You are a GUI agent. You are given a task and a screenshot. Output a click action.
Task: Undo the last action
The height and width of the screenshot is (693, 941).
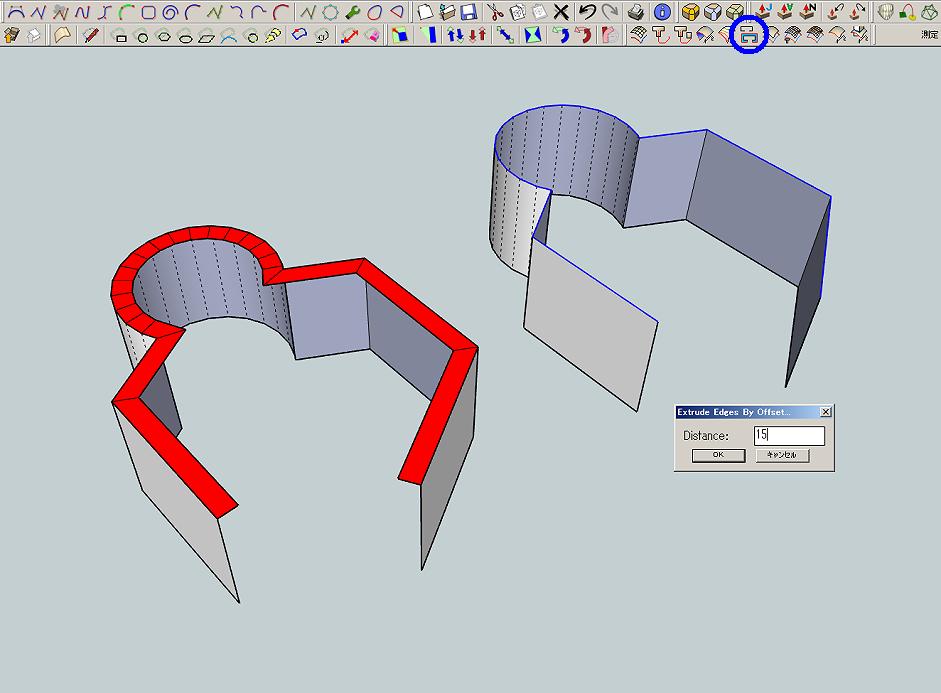(x=588, y=11)
